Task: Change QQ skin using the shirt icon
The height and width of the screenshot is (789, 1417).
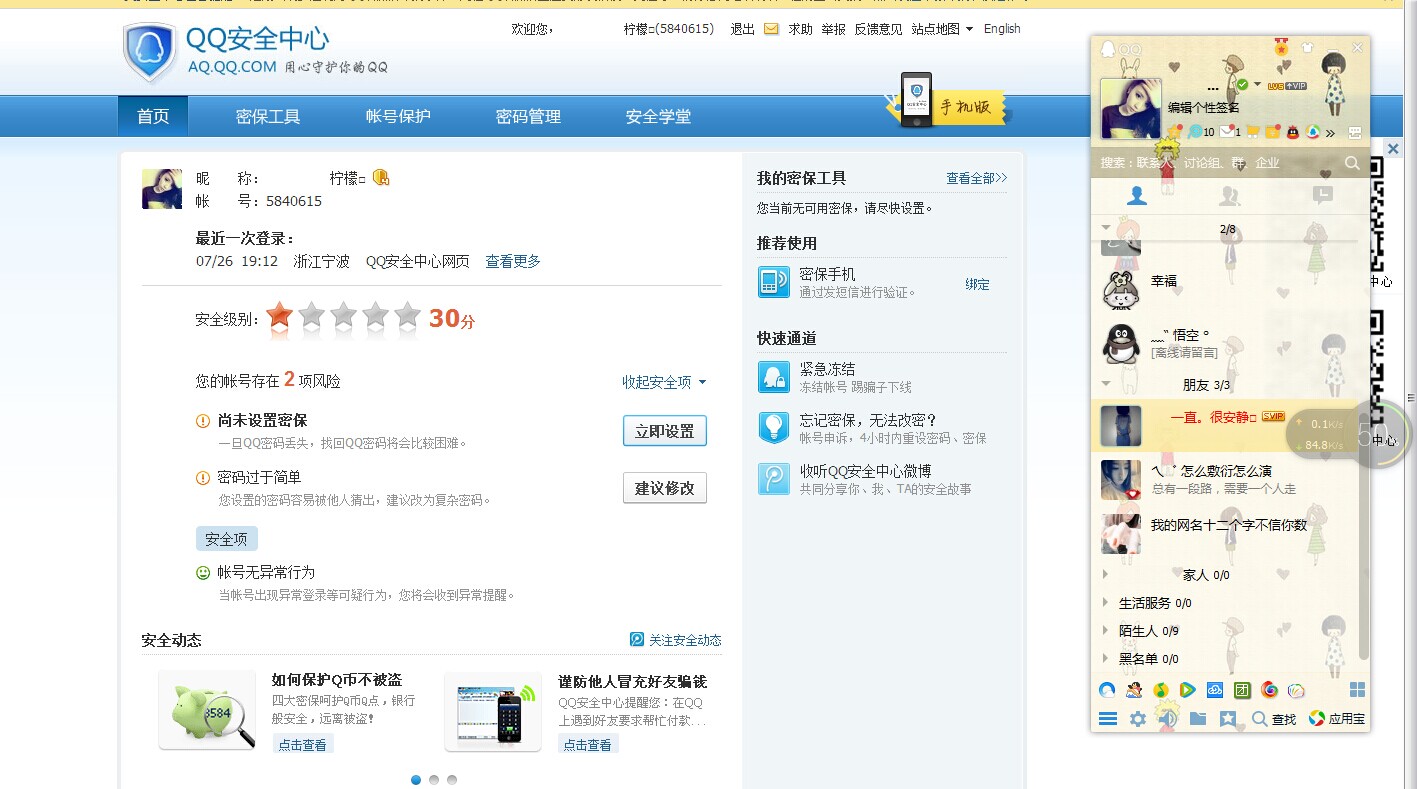Action: click(1307, 47)
